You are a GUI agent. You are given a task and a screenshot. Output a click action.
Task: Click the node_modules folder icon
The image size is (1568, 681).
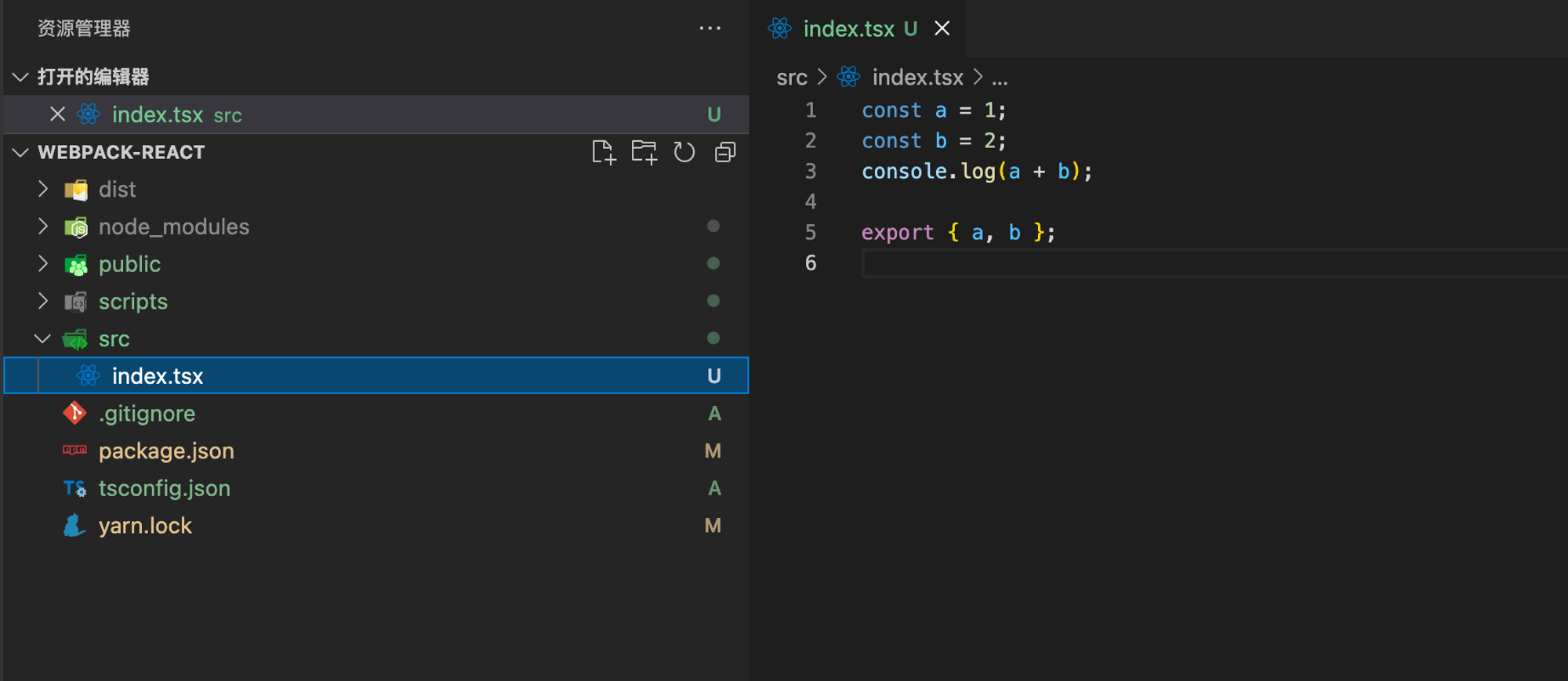pyautogui.click(x=76, y=227)
